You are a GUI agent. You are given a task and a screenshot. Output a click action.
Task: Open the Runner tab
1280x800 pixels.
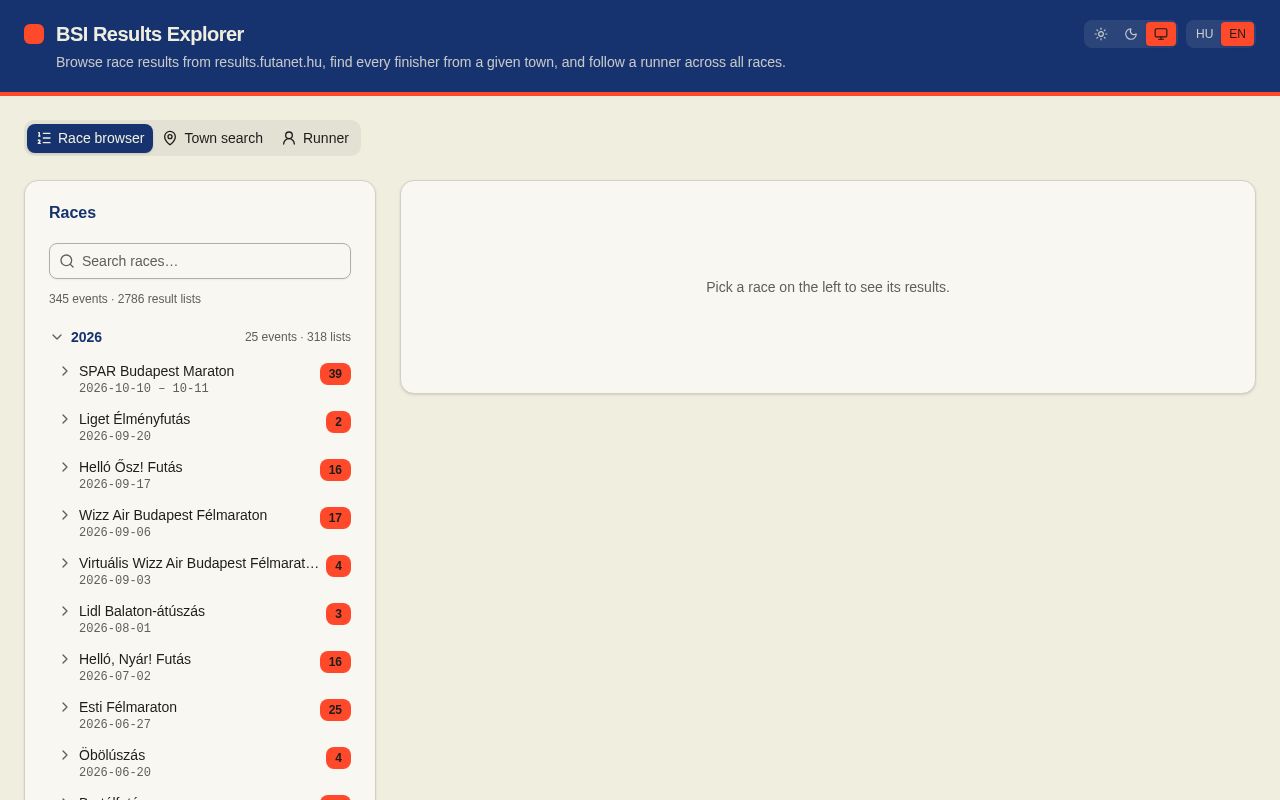[x=315, y=138]
